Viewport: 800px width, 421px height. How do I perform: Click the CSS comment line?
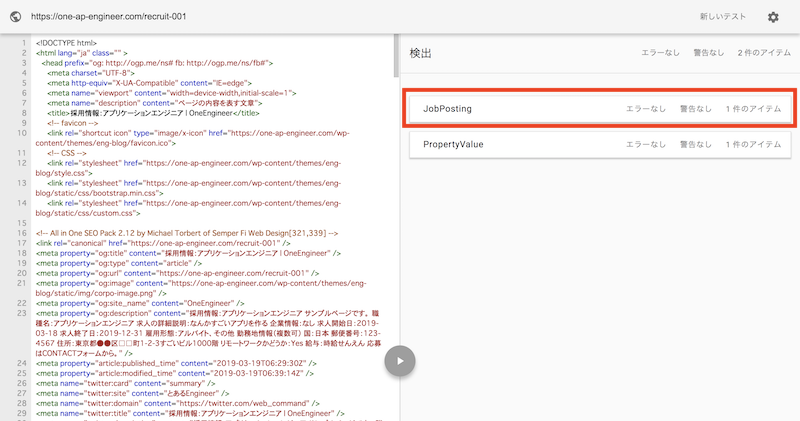(x=67, y=153)
